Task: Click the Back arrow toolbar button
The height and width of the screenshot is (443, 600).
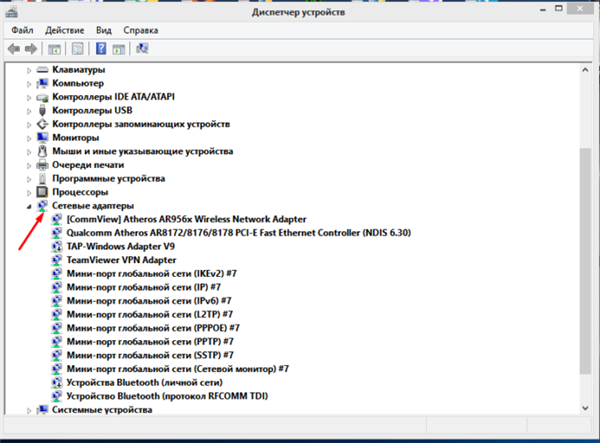Action: [x=14, y=49]
